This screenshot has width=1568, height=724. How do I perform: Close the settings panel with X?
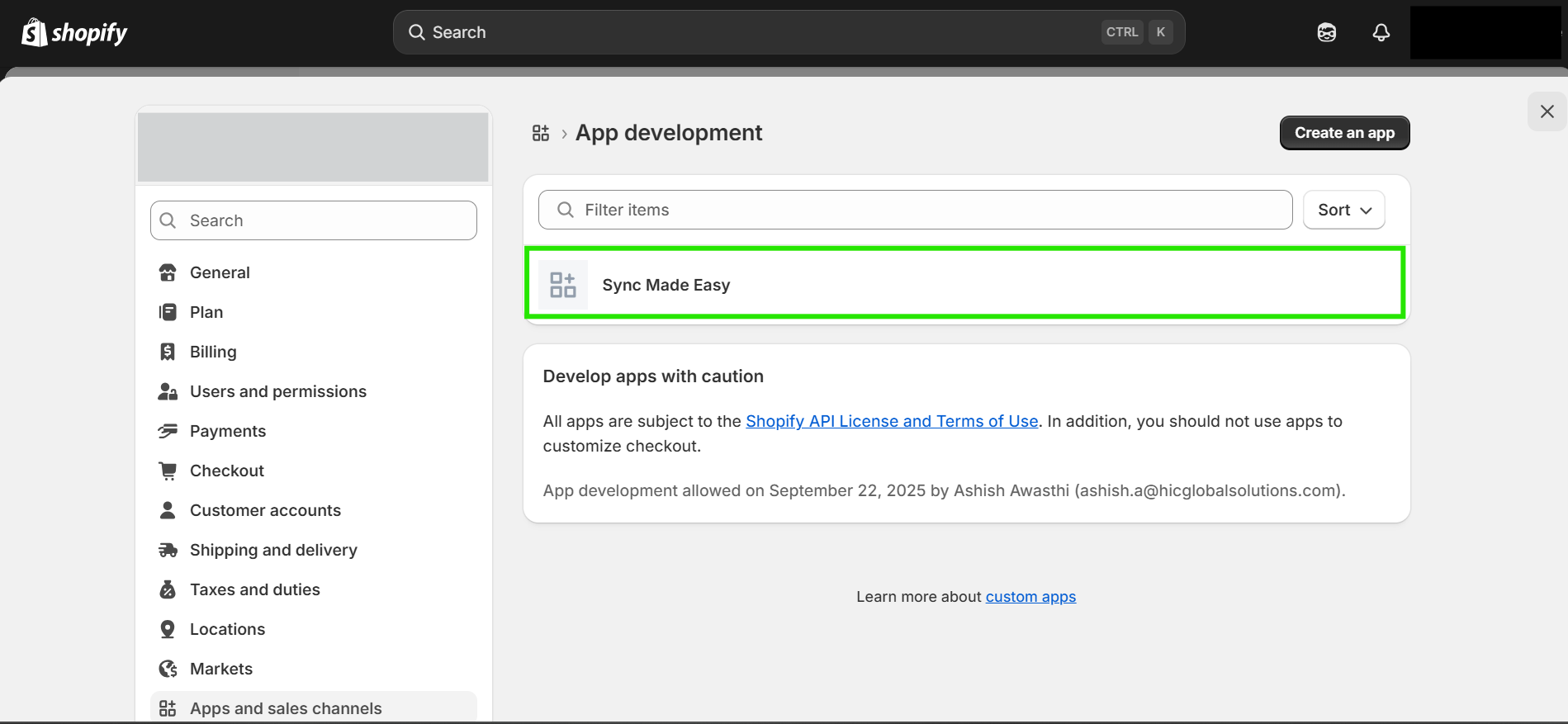pyautogui.click(x=1547, y=111)
